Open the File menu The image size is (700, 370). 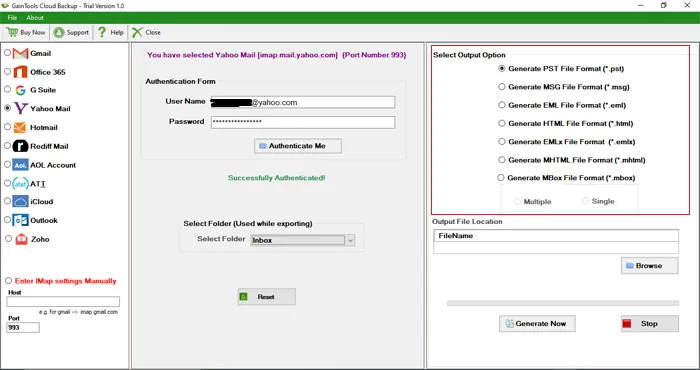pyautogui.click(x=12, y=18)
